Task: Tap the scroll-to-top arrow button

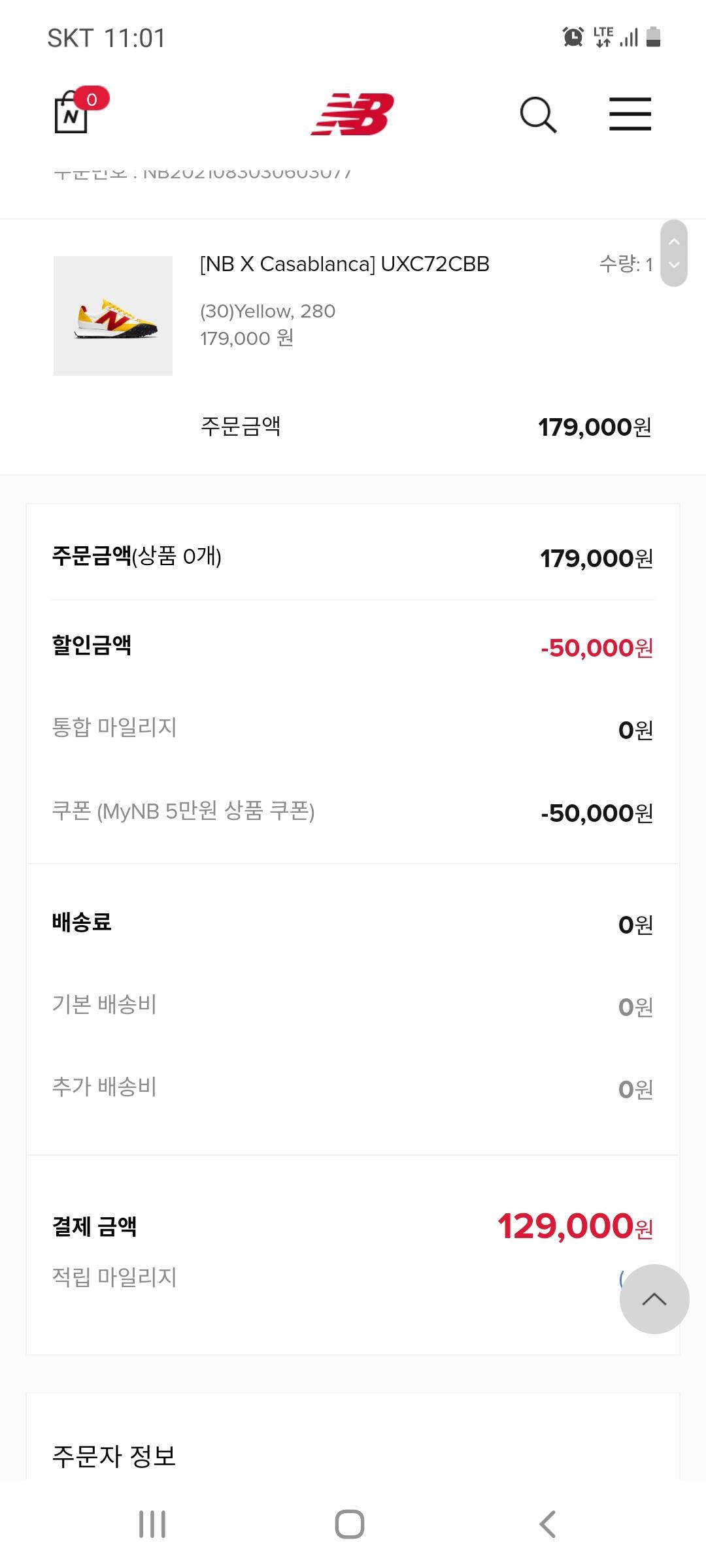Action: coord(654,1299)
